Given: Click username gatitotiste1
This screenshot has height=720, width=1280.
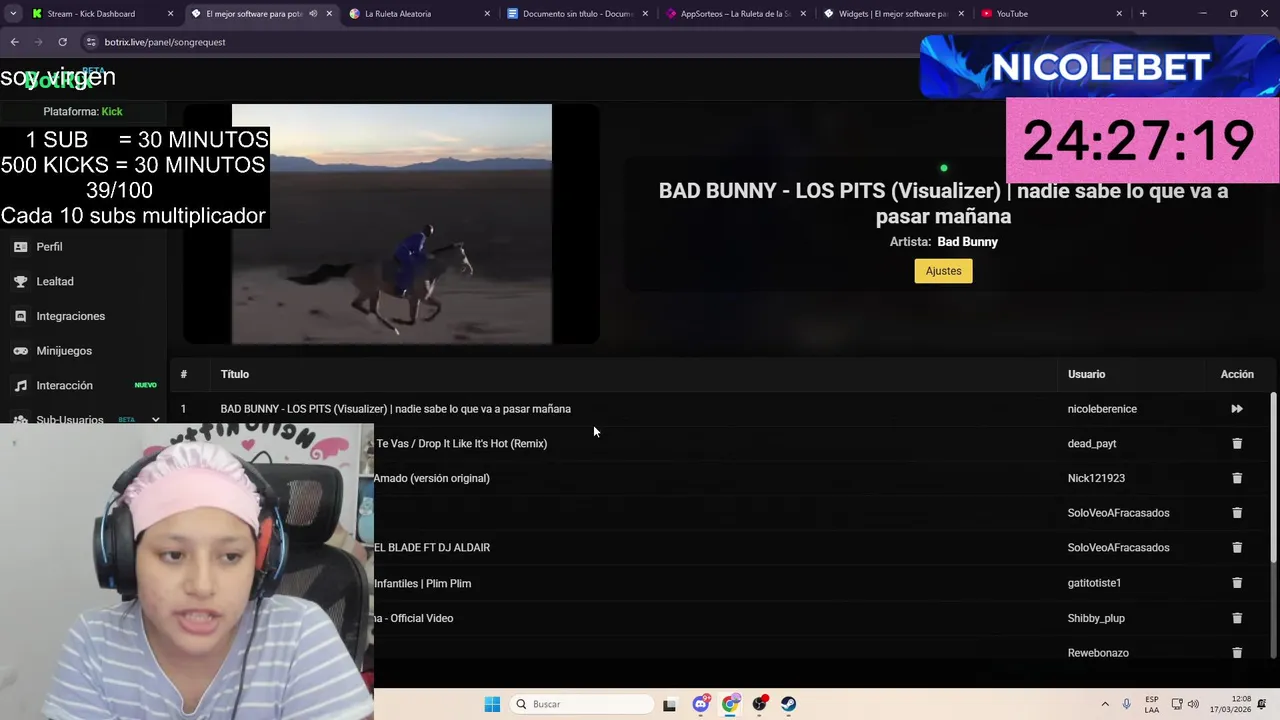Looking at the screenshot, I should coord(1094,583).
